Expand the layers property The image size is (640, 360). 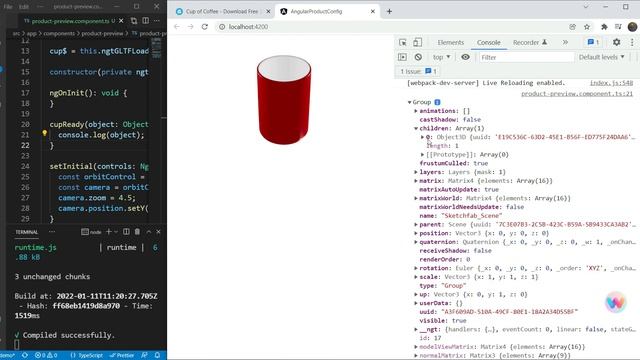pyautogui.click(x=416, y=172)
